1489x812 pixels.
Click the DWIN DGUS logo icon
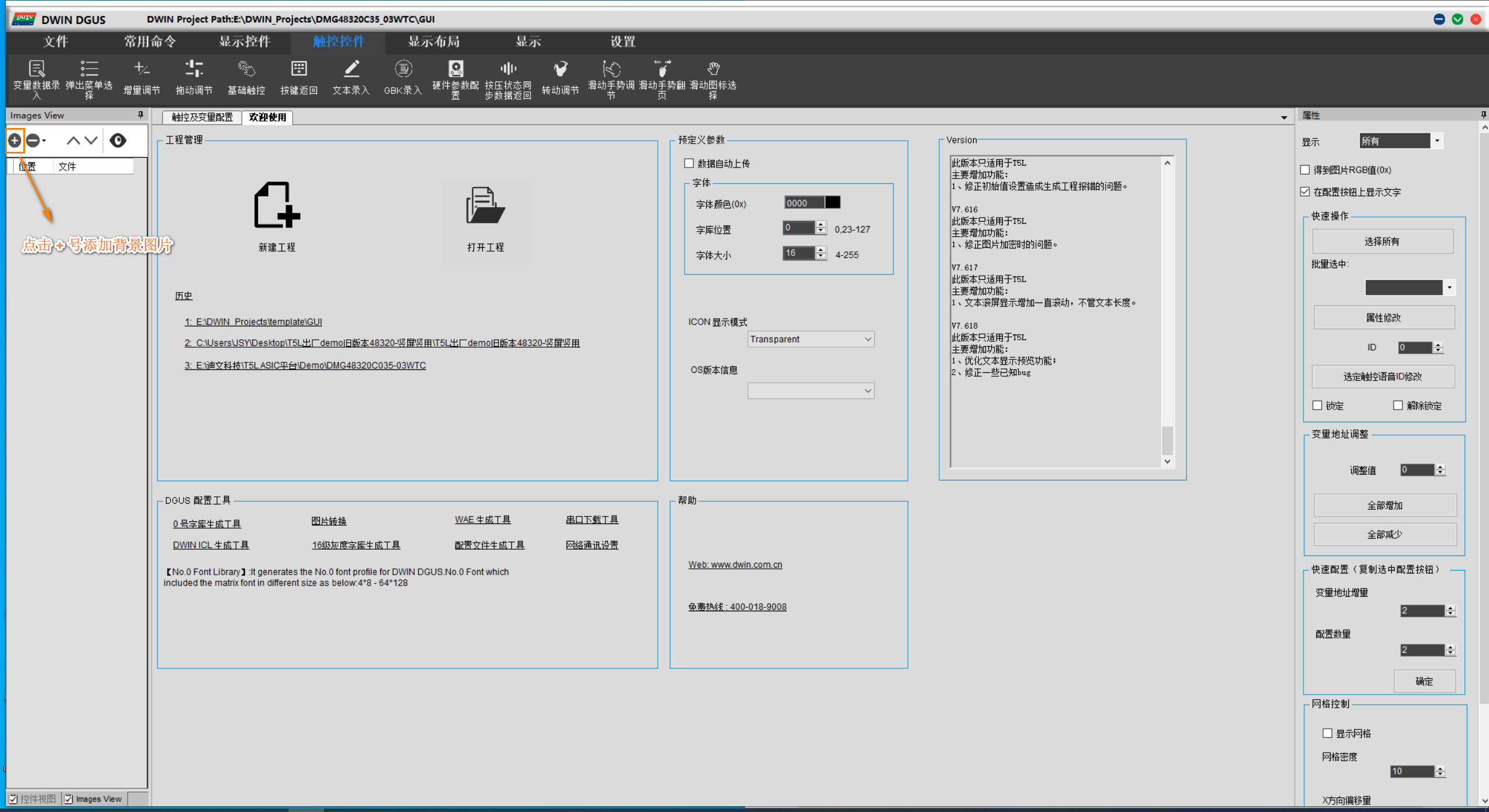coord(24,19)
